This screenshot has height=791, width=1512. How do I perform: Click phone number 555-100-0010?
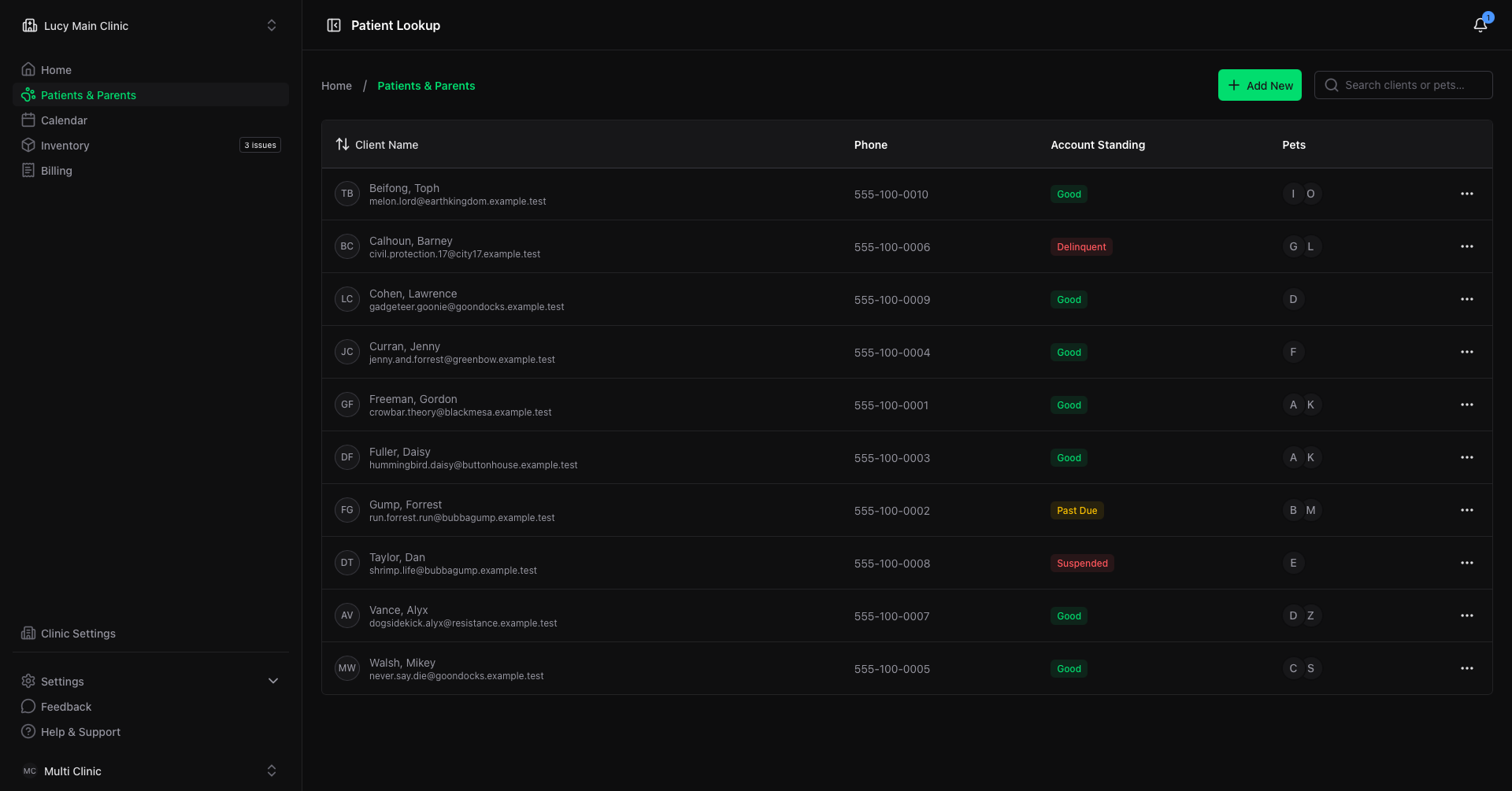891,194
